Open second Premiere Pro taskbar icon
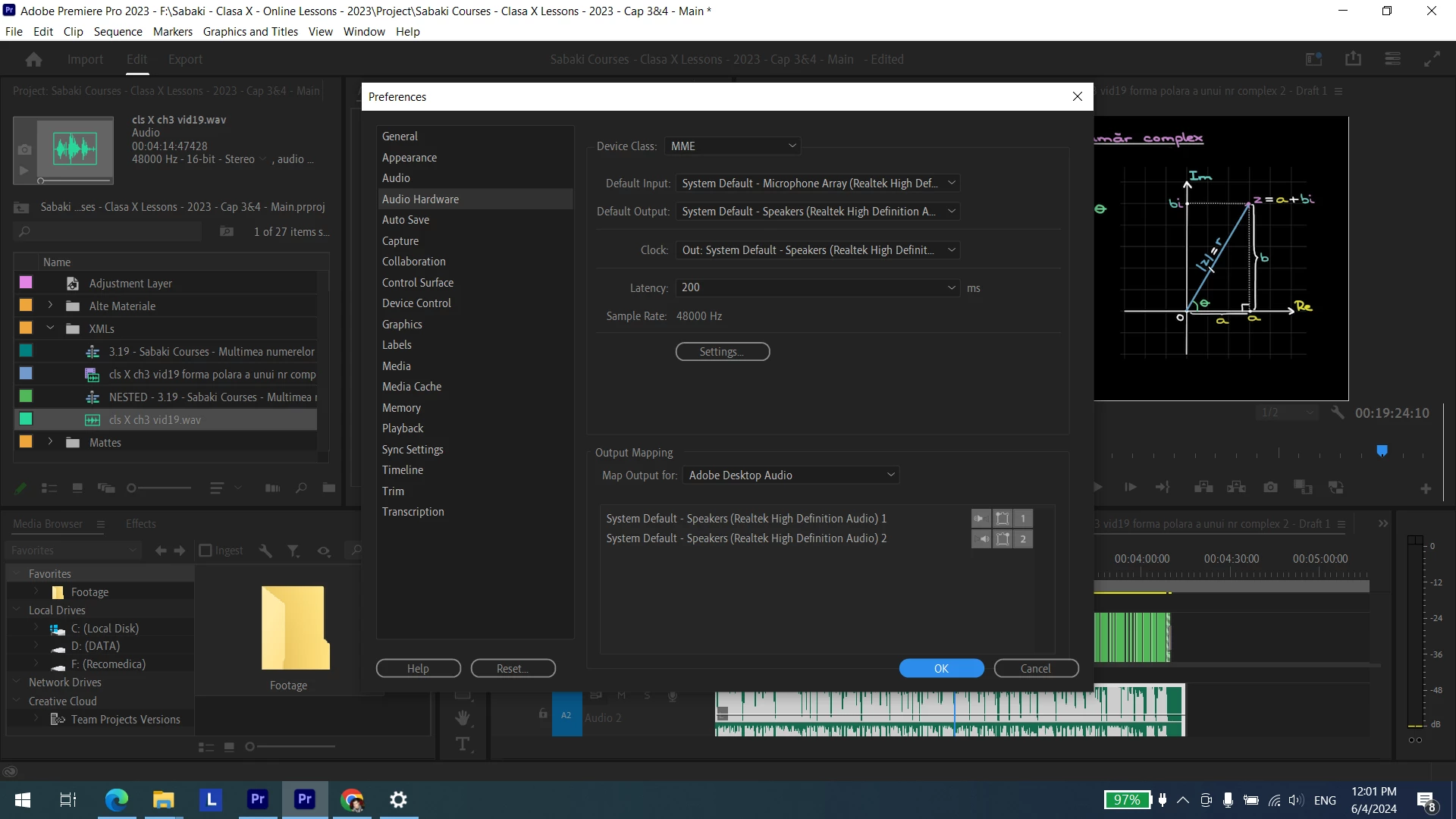Image resolution: width=1456 pixels, height=819 pixels. (x=305, y=799)
